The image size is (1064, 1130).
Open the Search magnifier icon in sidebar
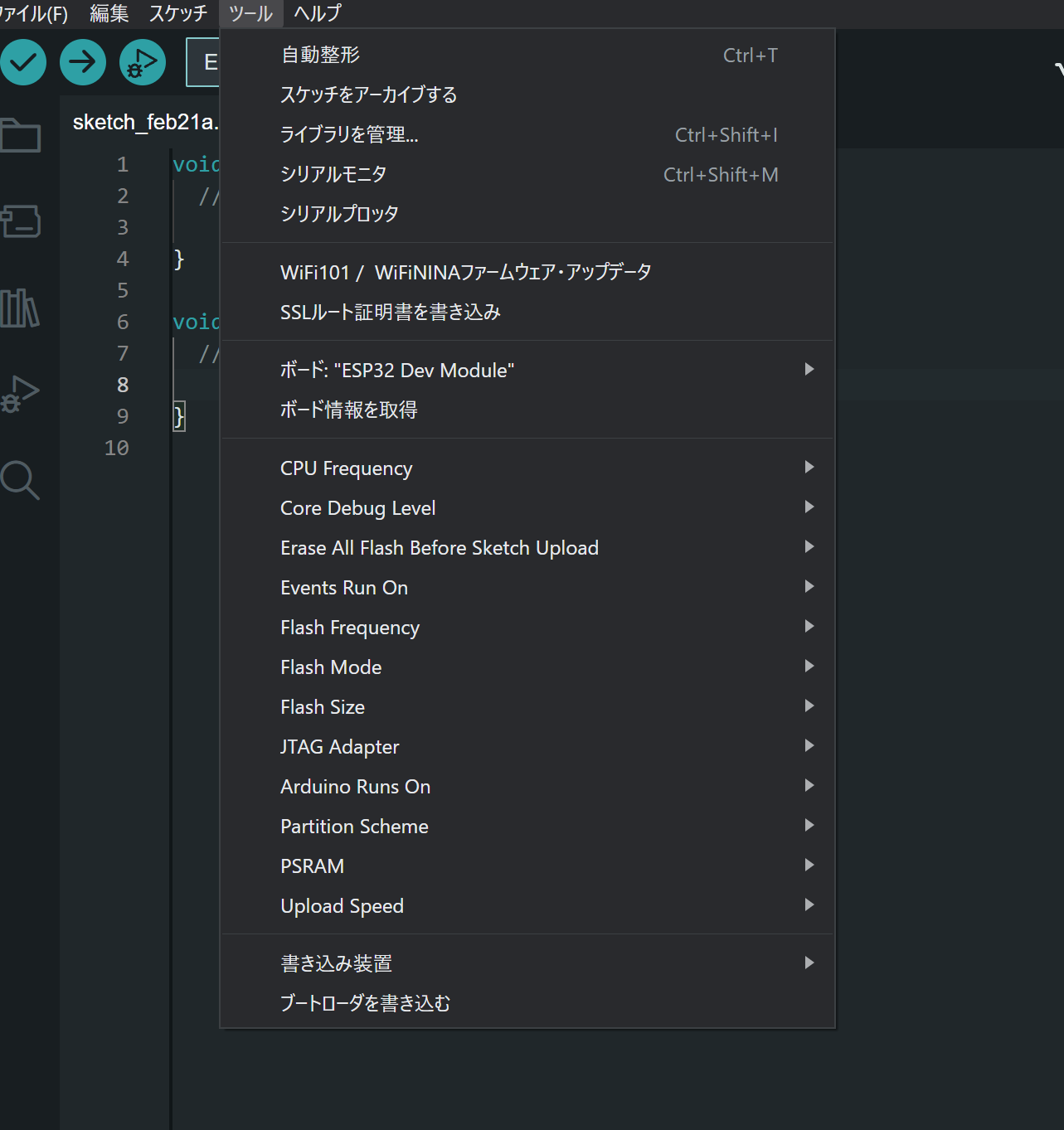[x=20, y=480]
